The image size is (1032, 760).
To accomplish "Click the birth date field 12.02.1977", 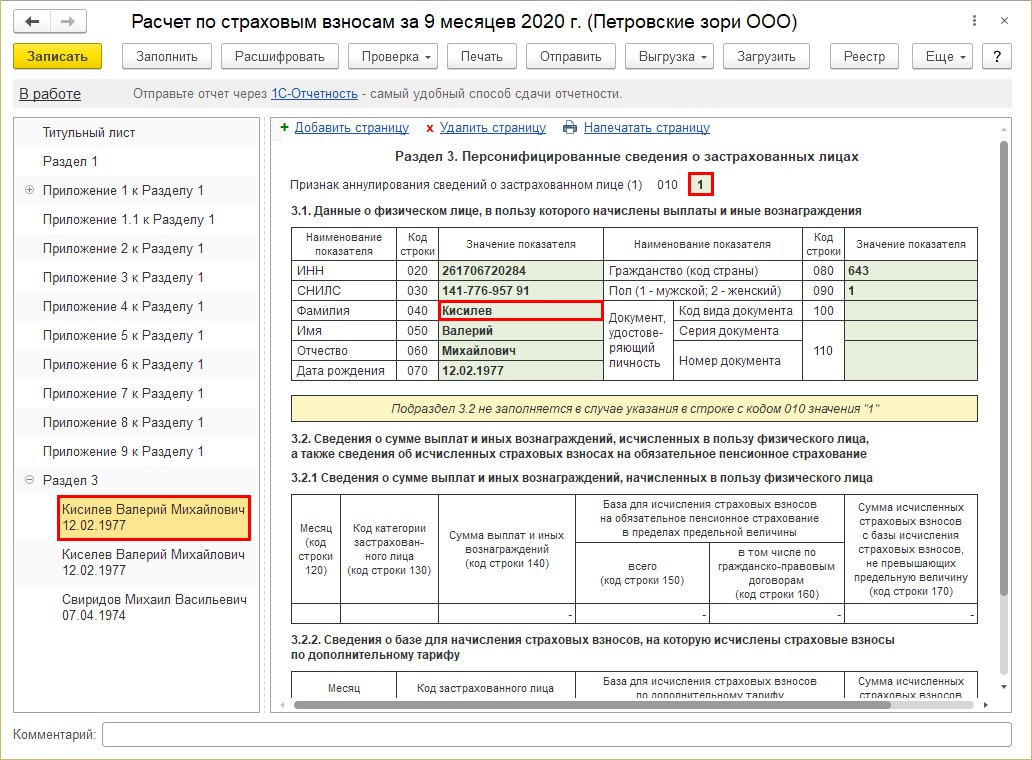I will [521, 370].
